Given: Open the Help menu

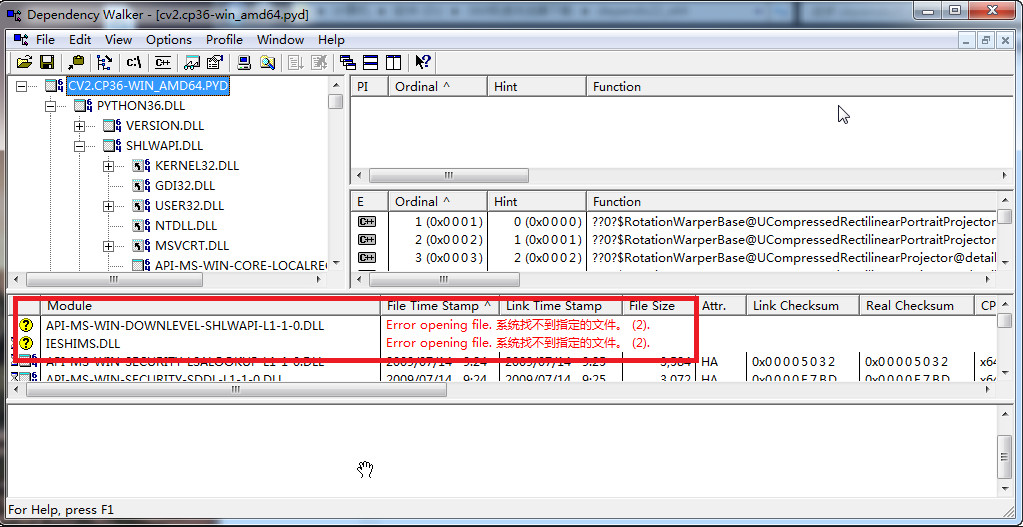Looking at the screenshot, I should point(331,40).
